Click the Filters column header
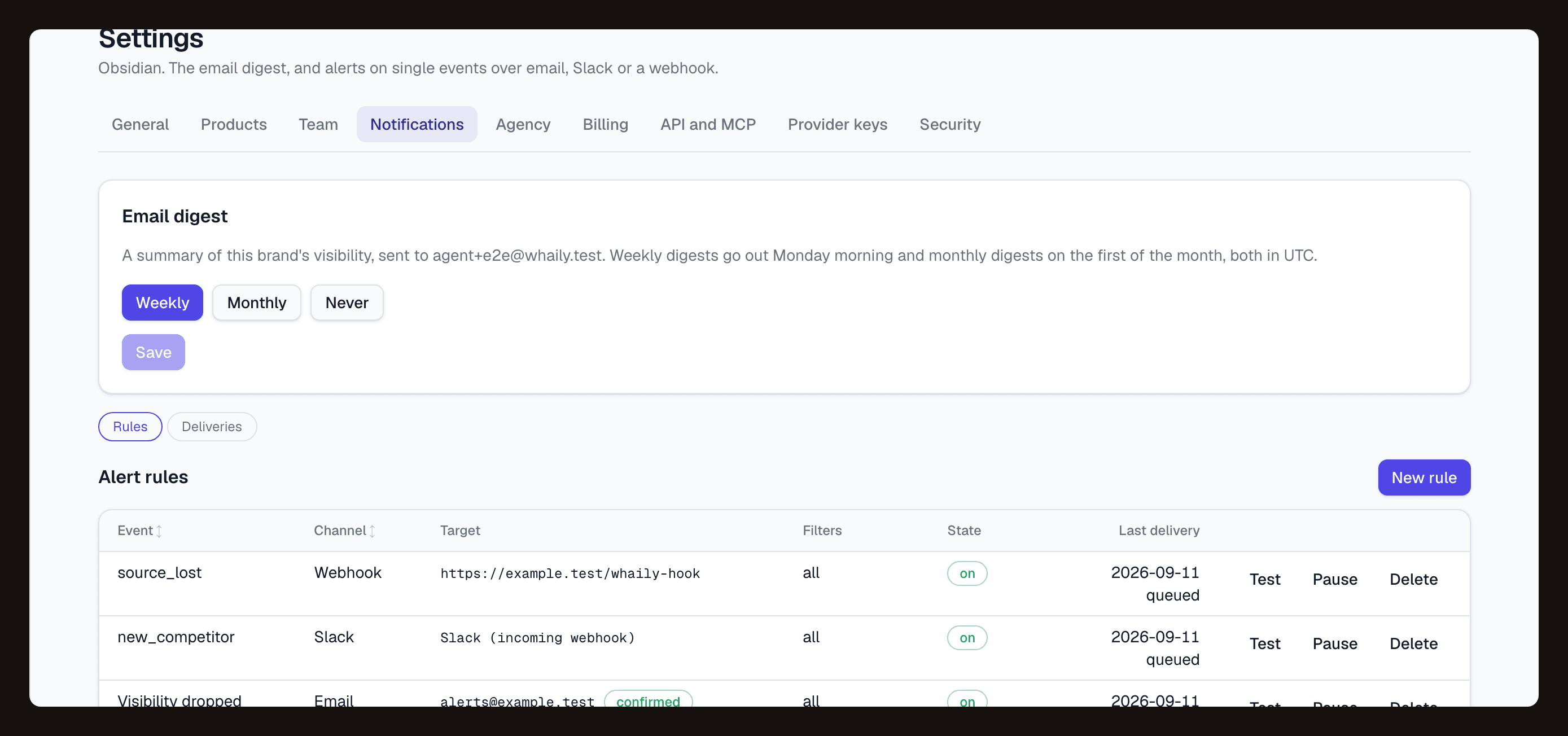Screen dimensions: 1568x736 [822, 531]
